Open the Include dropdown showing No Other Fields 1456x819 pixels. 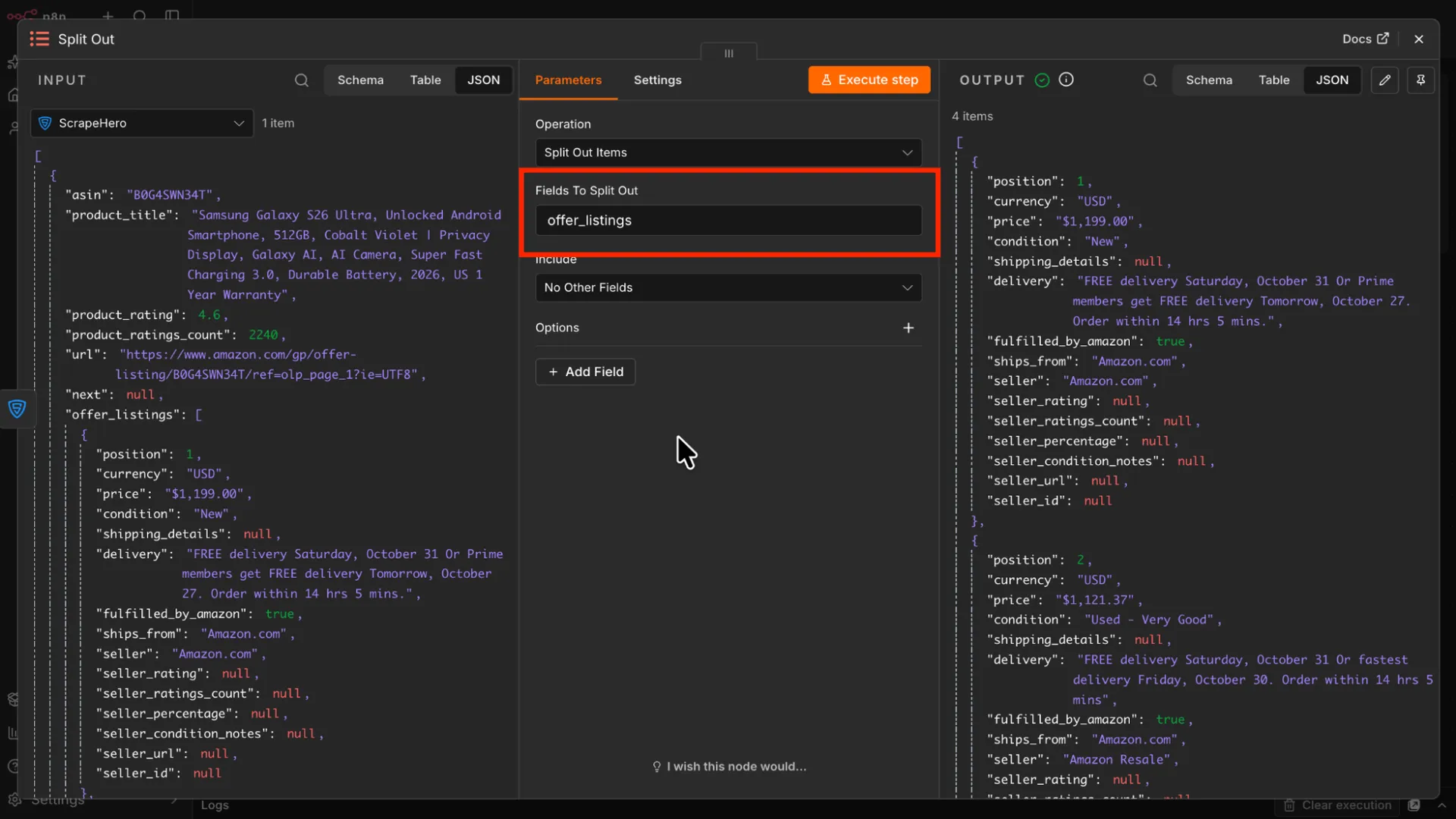[x=728, y=287]
